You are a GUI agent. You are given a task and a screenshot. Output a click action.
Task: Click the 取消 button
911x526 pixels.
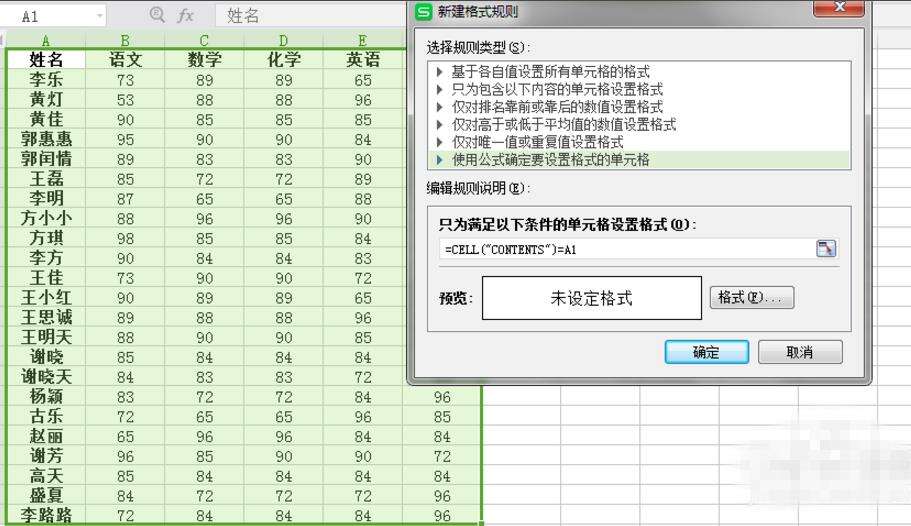800,352
